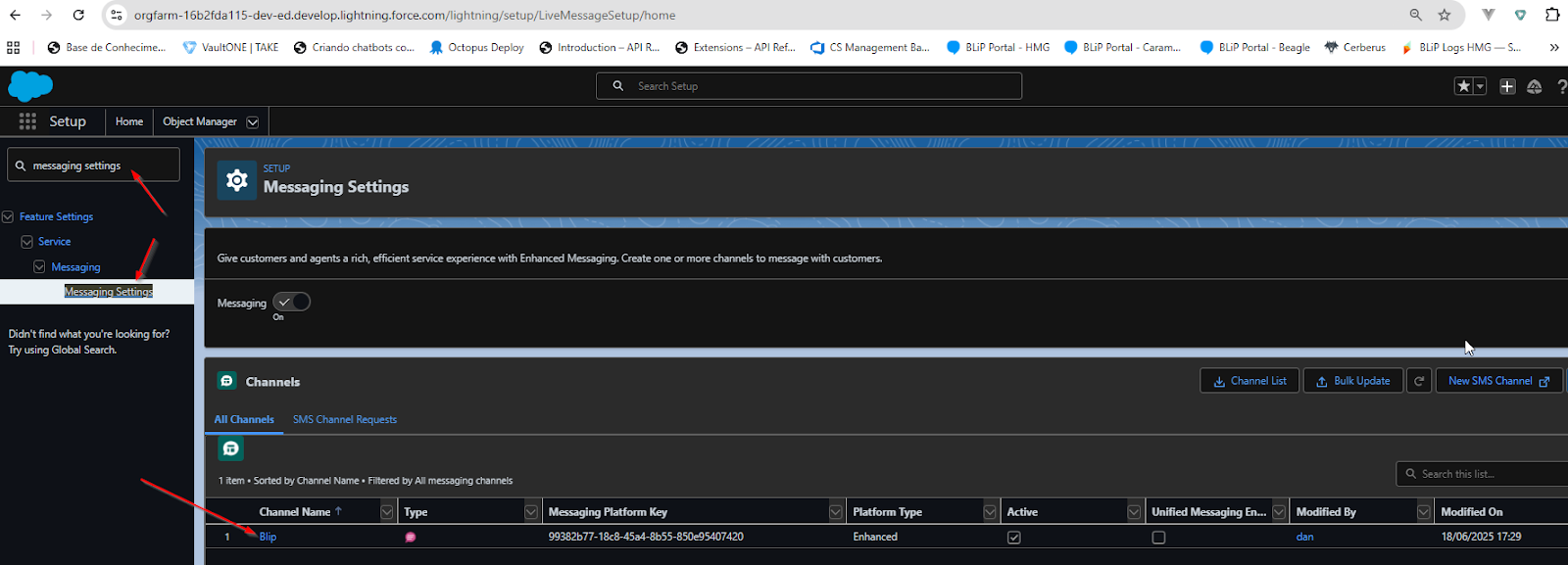Check Unified Messaging checkbox for Blip row
The height and width of the screenshot is (565, 1568).
1158,538
